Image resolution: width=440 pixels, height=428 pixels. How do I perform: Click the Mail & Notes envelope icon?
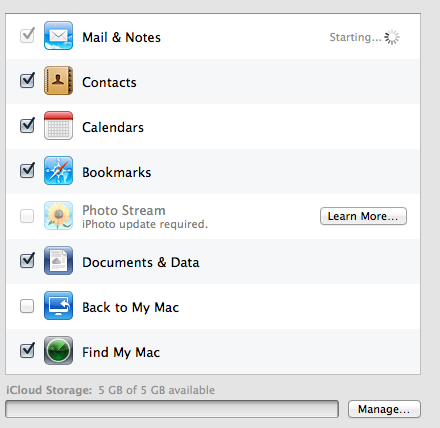click(x=58, y=36)
